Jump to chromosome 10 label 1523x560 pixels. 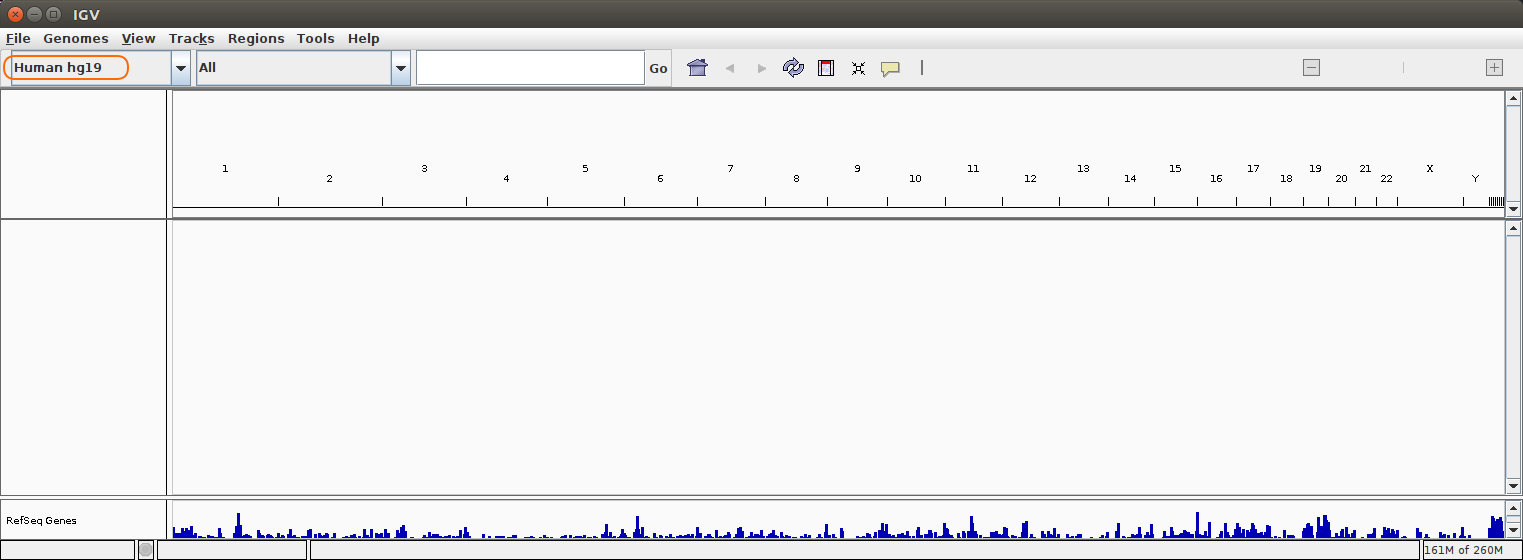tap(915, 179)
